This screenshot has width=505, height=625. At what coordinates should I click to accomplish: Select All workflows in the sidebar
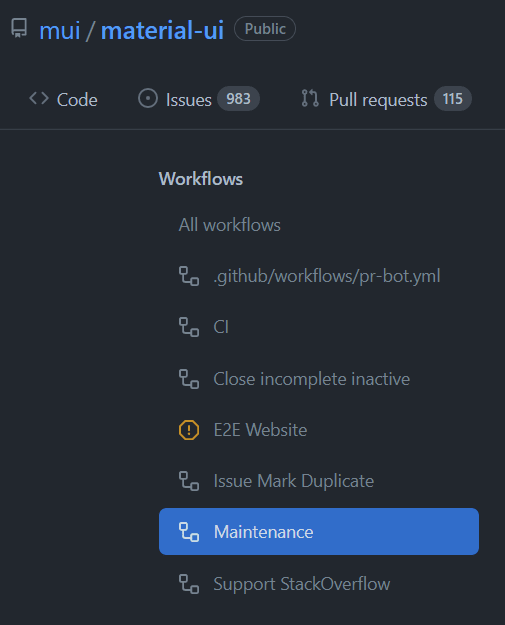click(230, 225)
